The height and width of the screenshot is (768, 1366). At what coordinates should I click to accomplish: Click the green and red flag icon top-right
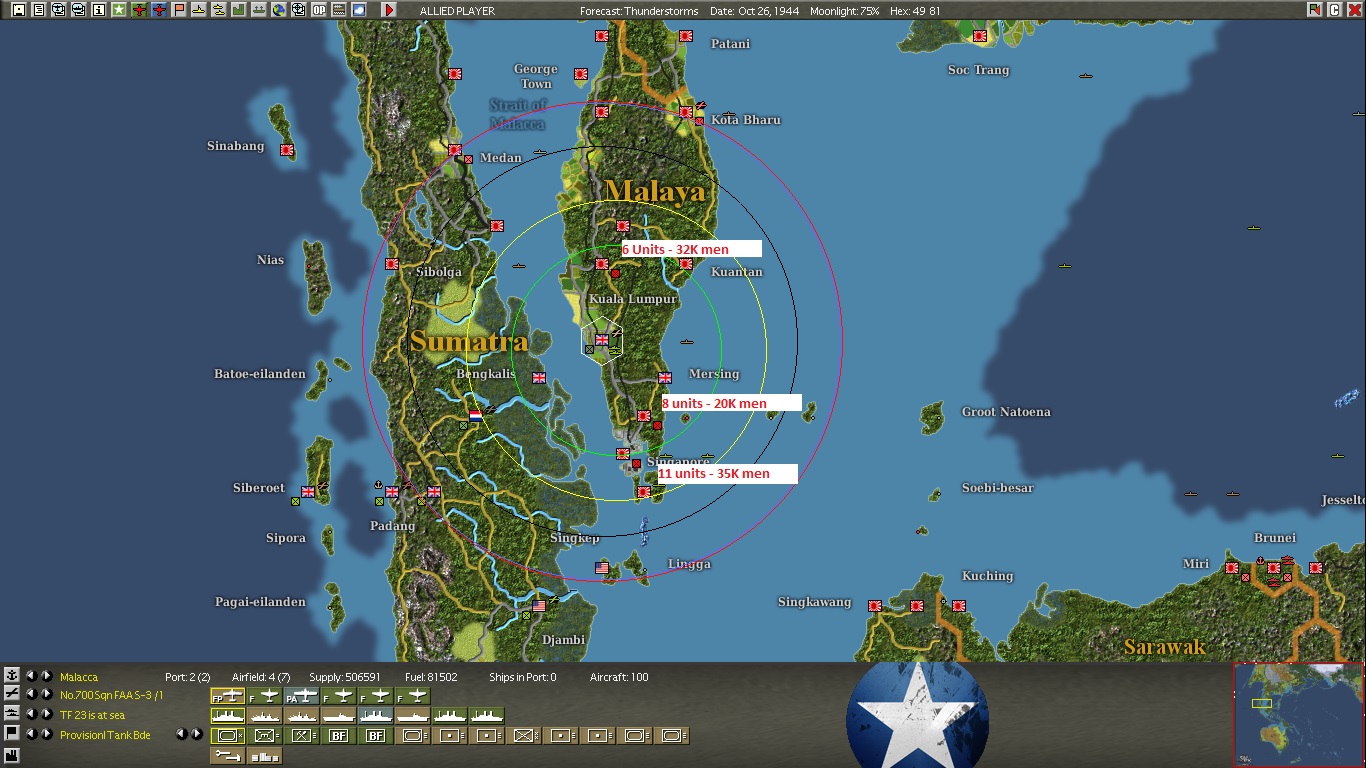1314,10
